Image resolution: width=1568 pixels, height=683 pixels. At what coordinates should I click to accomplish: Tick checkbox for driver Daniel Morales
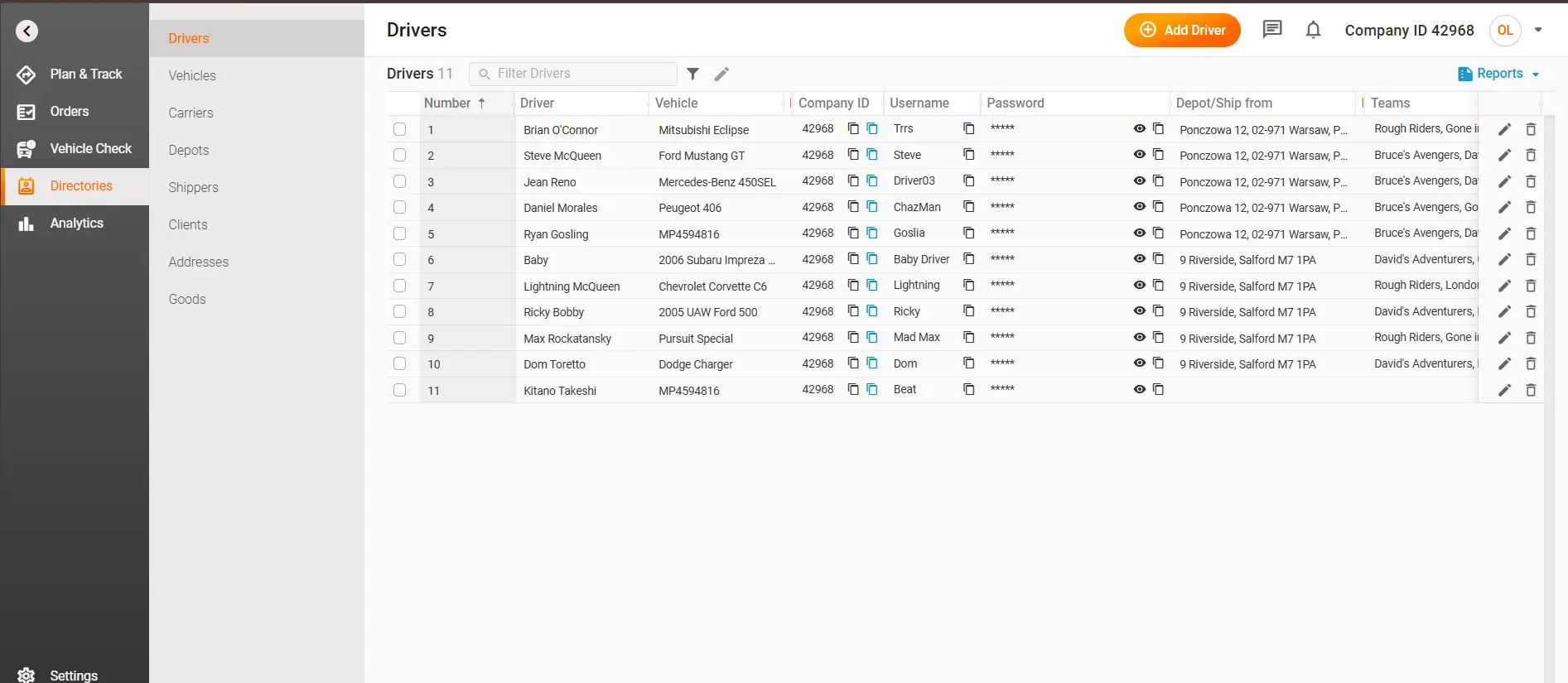point(400,207)
